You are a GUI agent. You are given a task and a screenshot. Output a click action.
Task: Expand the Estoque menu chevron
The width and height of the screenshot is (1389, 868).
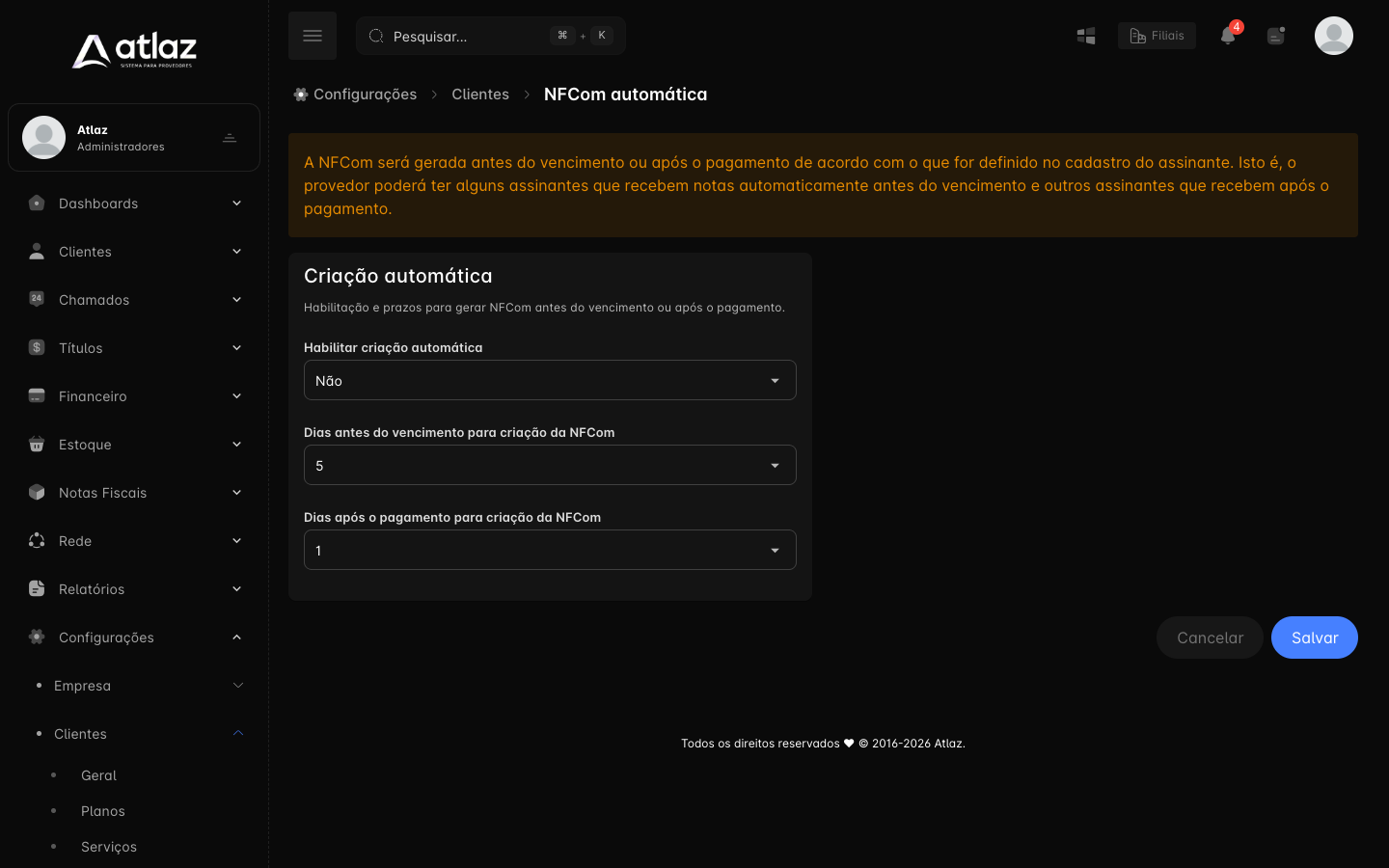[x=237, y=444]
